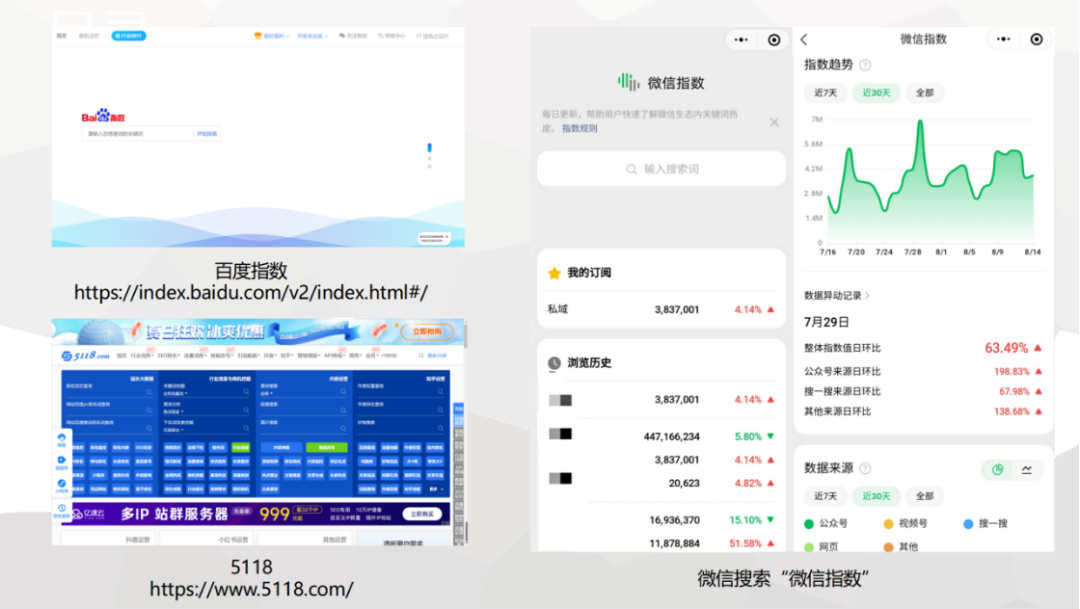Toggle 网页 light-green legend item
The height and width of the screenshot is (609, 1080).
[x=822, y=546]
